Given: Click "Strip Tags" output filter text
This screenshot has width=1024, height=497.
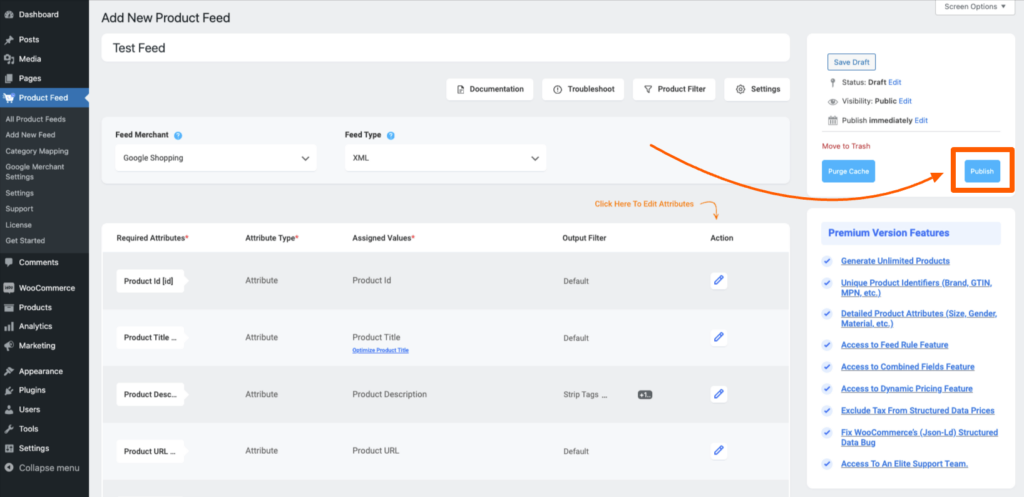Looking at the screenshot, I should coord(585,395).
